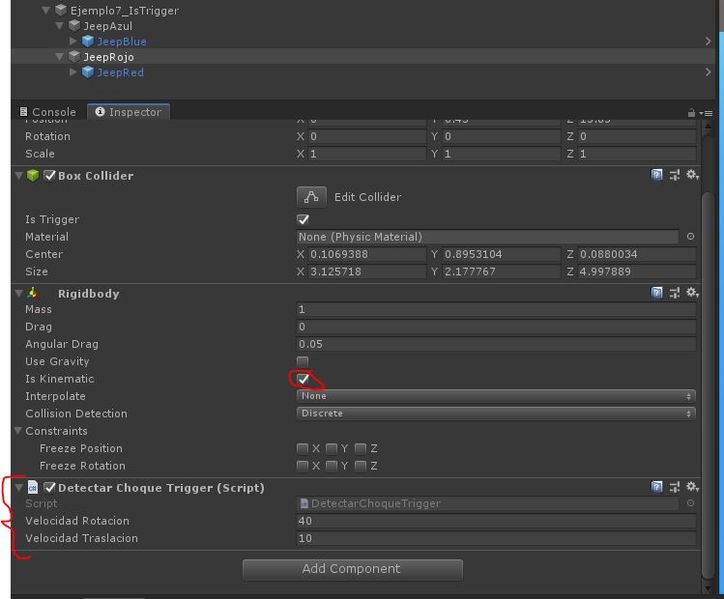
Task: Click the Edit Collider button
Action: point(311,197)
